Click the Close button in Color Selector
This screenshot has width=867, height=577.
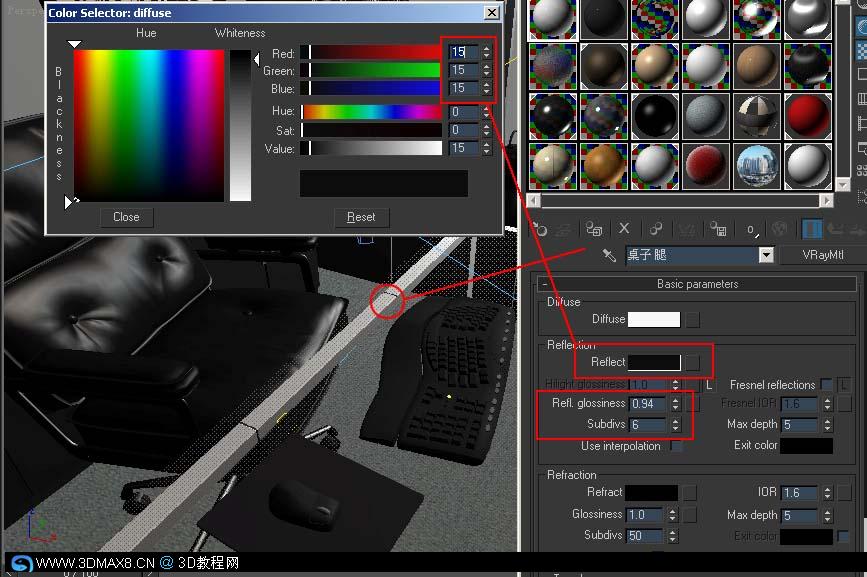click(x=127, y=217)
